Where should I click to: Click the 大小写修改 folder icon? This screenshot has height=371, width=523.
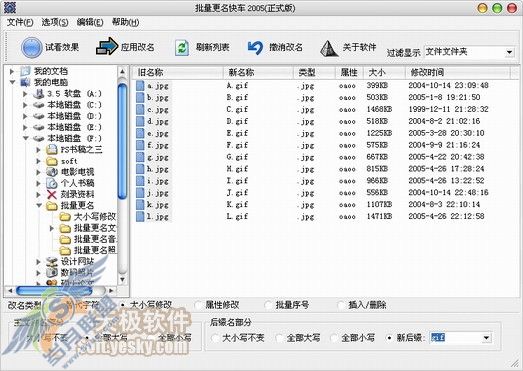(x=65, y=217)
